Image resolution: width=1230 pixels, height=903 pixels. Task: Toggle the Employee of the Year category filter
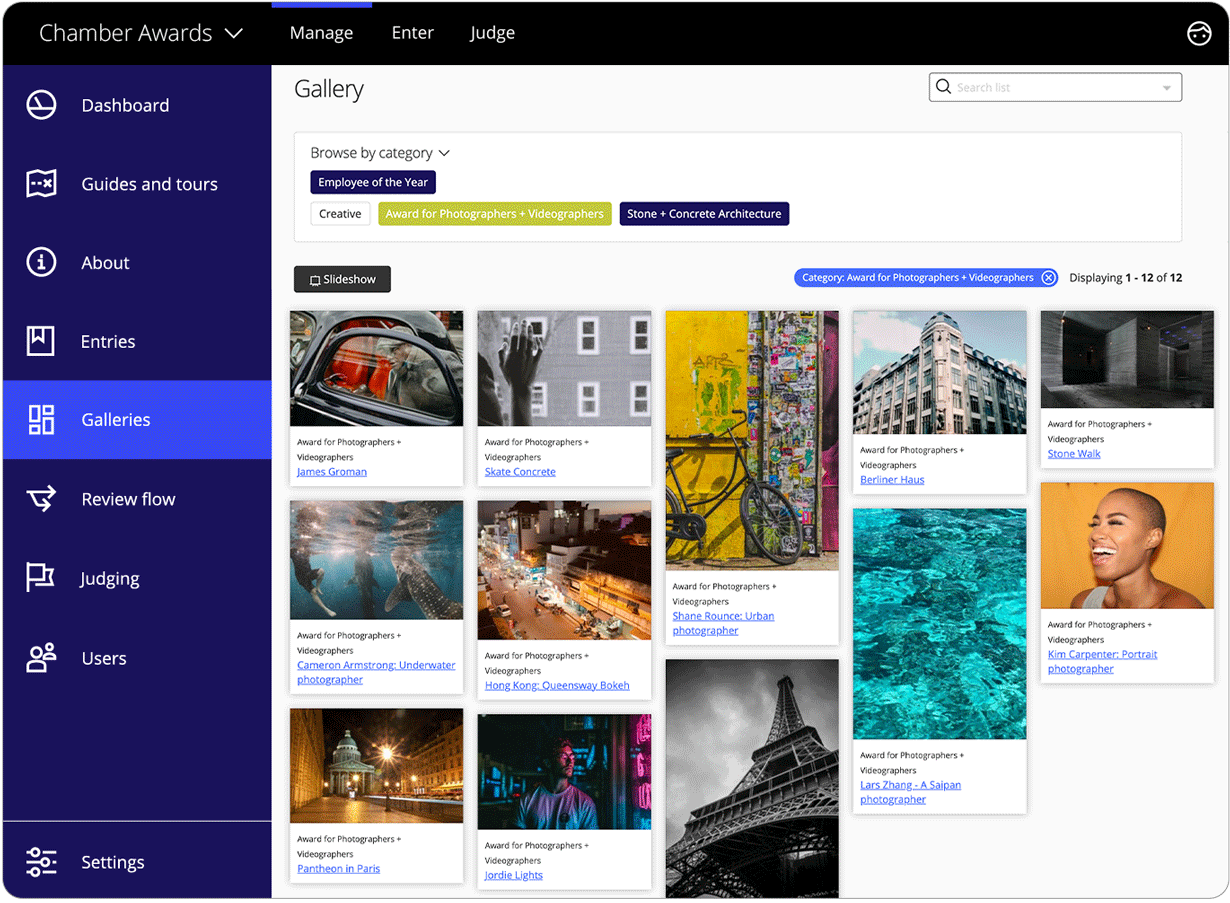click(x=373, y=182)
